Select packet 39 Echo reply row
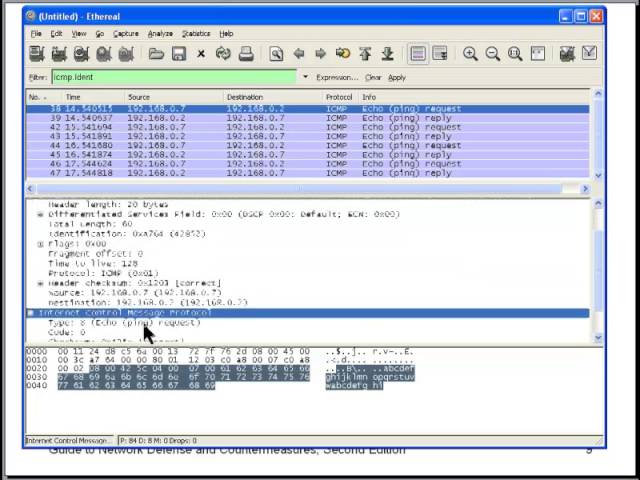 pyautogui.click(x=308, y=118)
